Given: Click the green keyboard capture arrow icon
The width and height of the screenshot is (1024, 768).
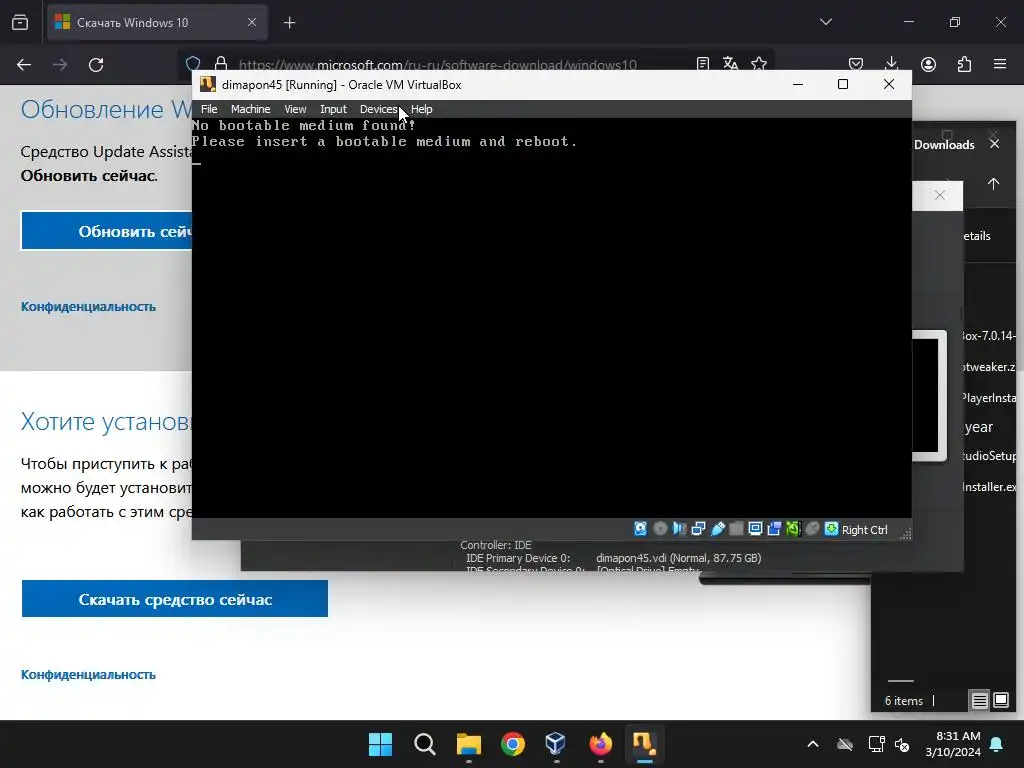Looking at the screenshot, I should [x=831, y=529].
